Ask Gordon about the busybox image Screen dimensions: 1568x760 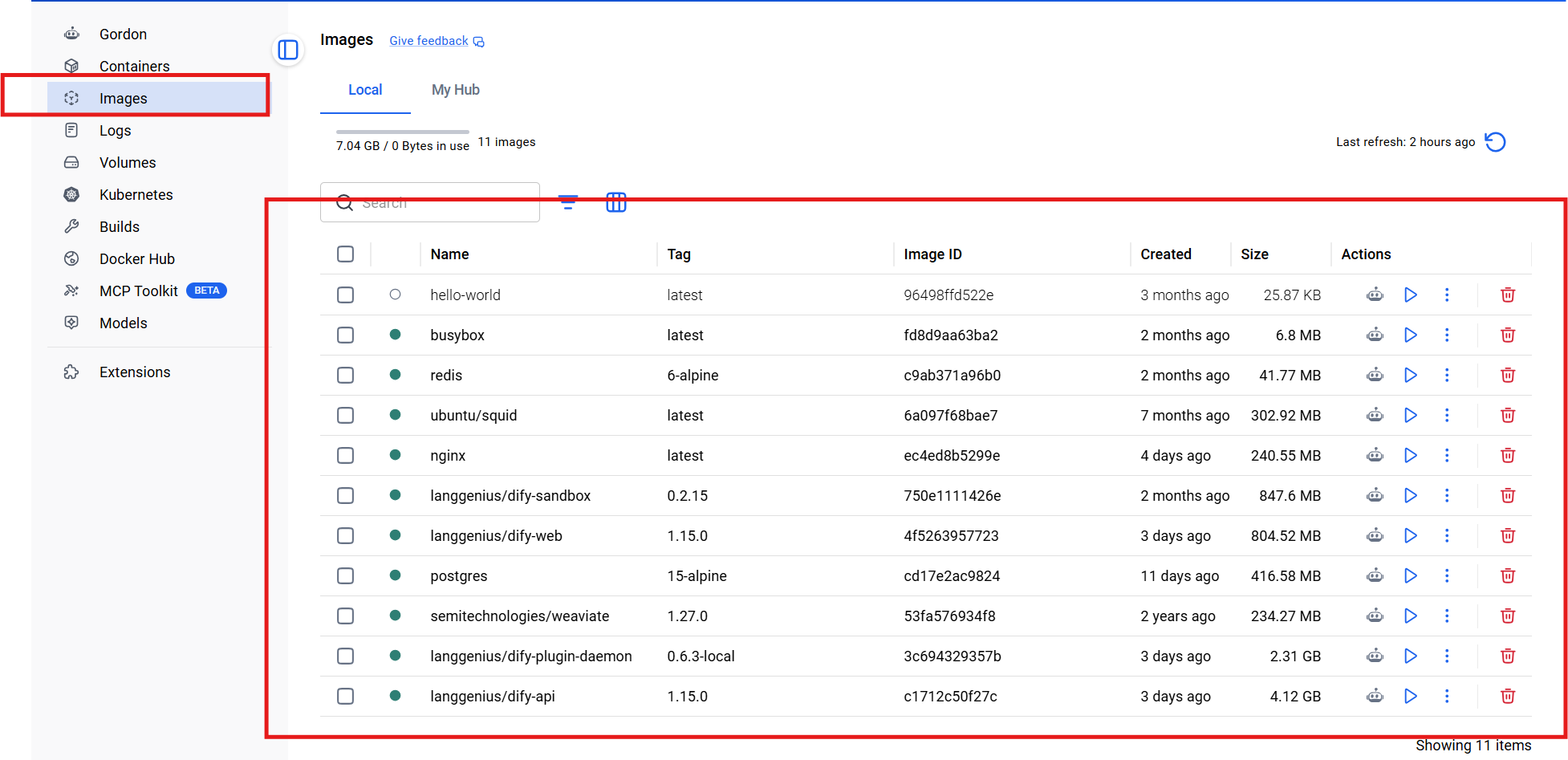click(x=1375, y=335)
